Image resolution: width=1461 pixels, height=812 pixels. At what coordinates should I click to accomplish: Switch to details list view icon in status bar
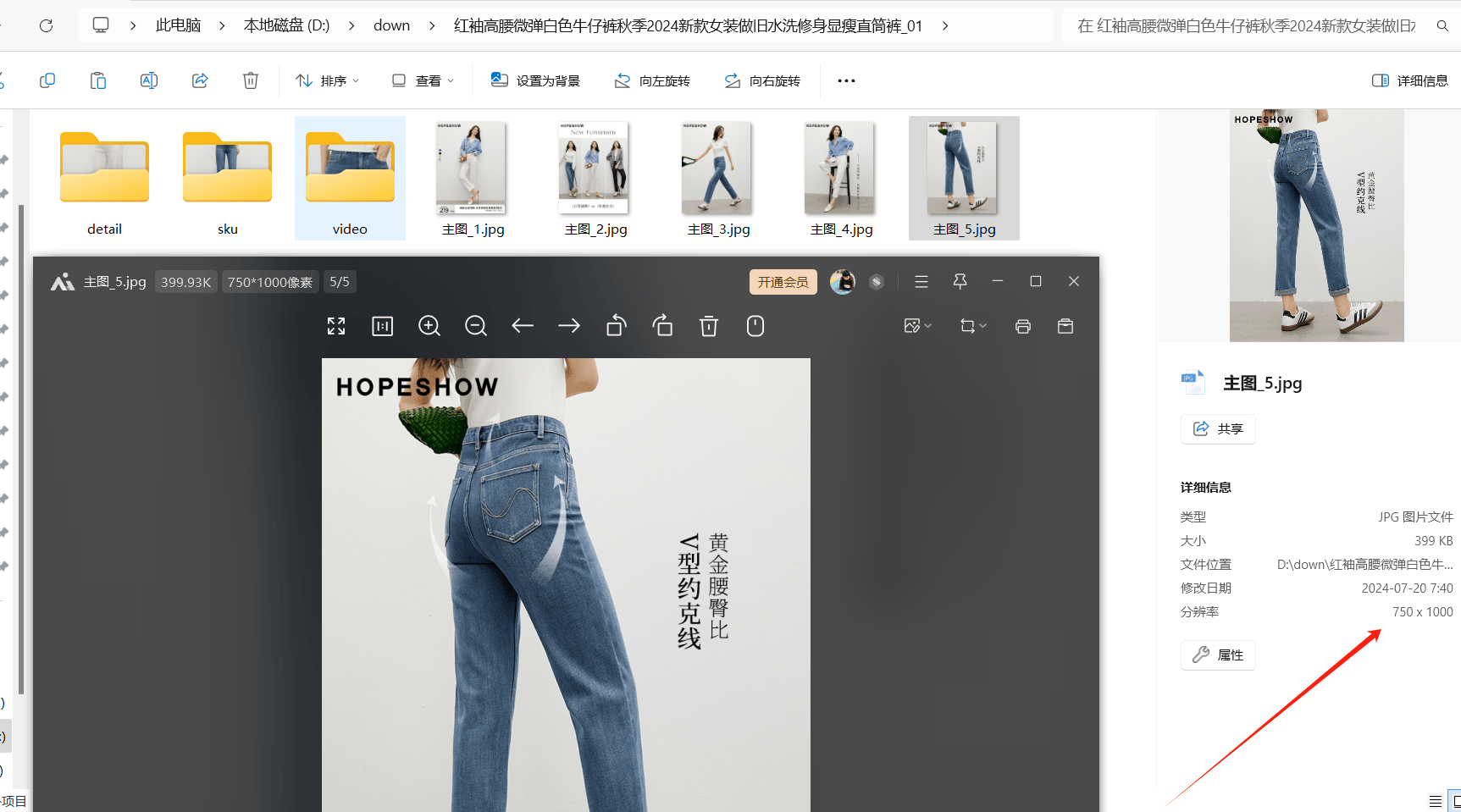point(1435,801)
